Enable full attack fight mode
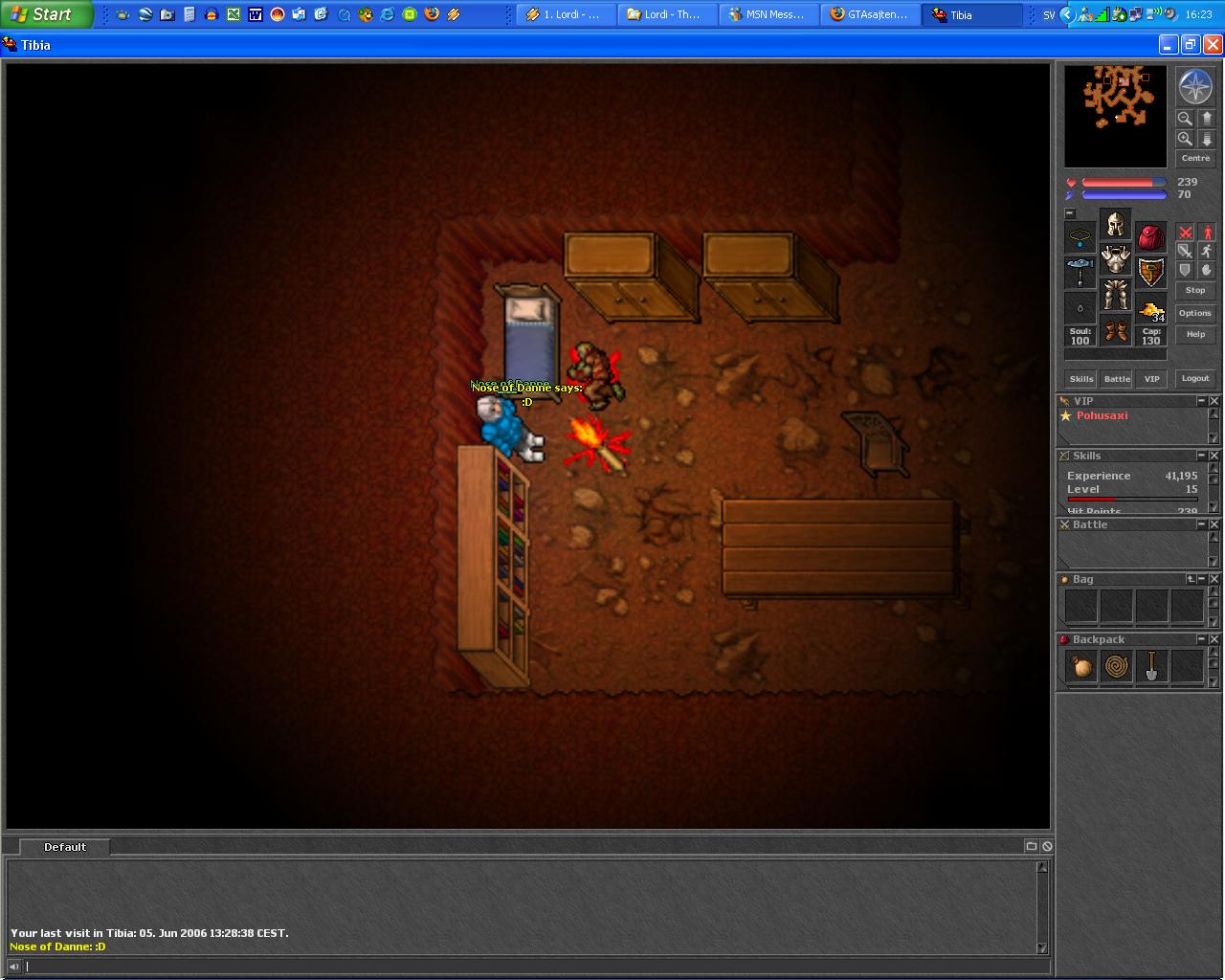1225x980 pixels. 1185,233
